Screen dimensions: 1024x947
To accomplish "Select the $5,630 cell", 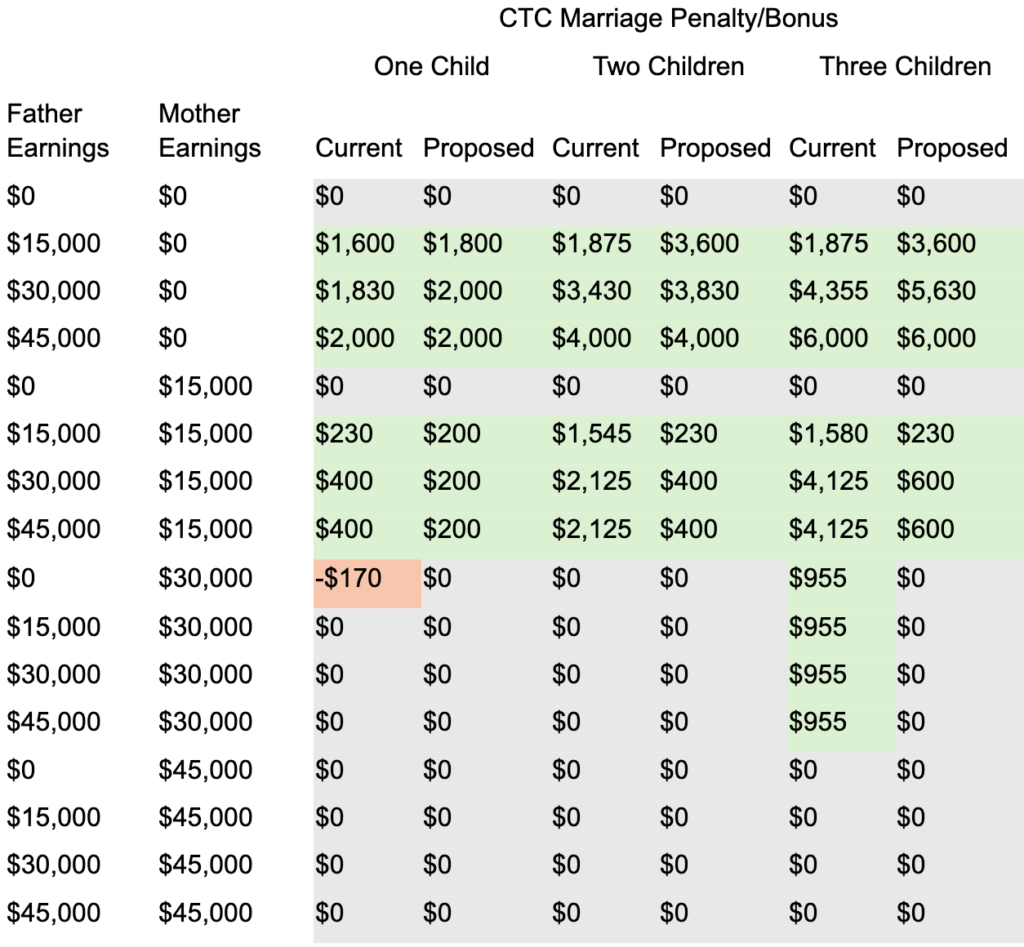I will (936, 291).
